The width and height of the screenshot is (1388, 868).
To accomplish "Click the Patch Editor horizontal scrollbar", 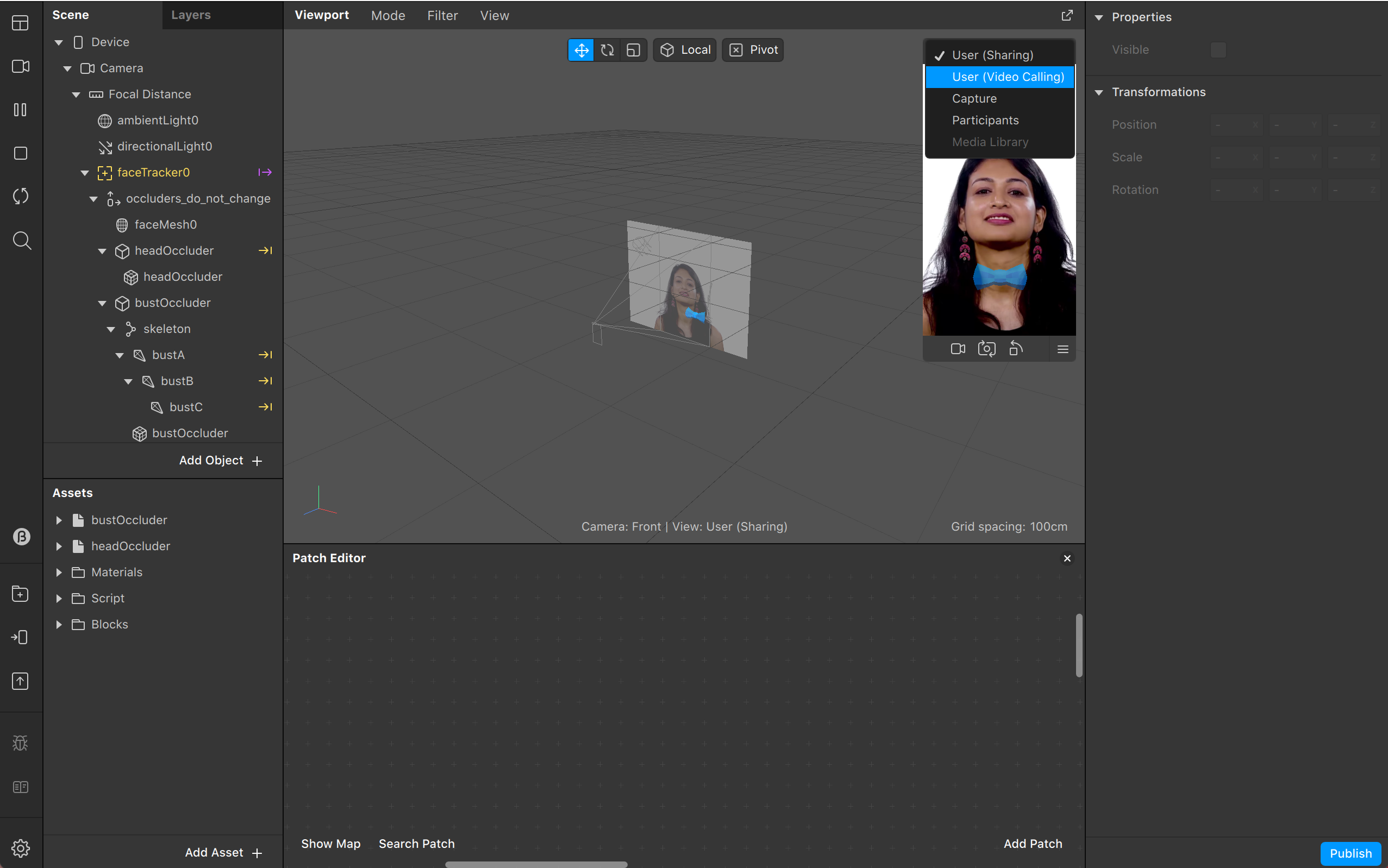I will (536, 864).
